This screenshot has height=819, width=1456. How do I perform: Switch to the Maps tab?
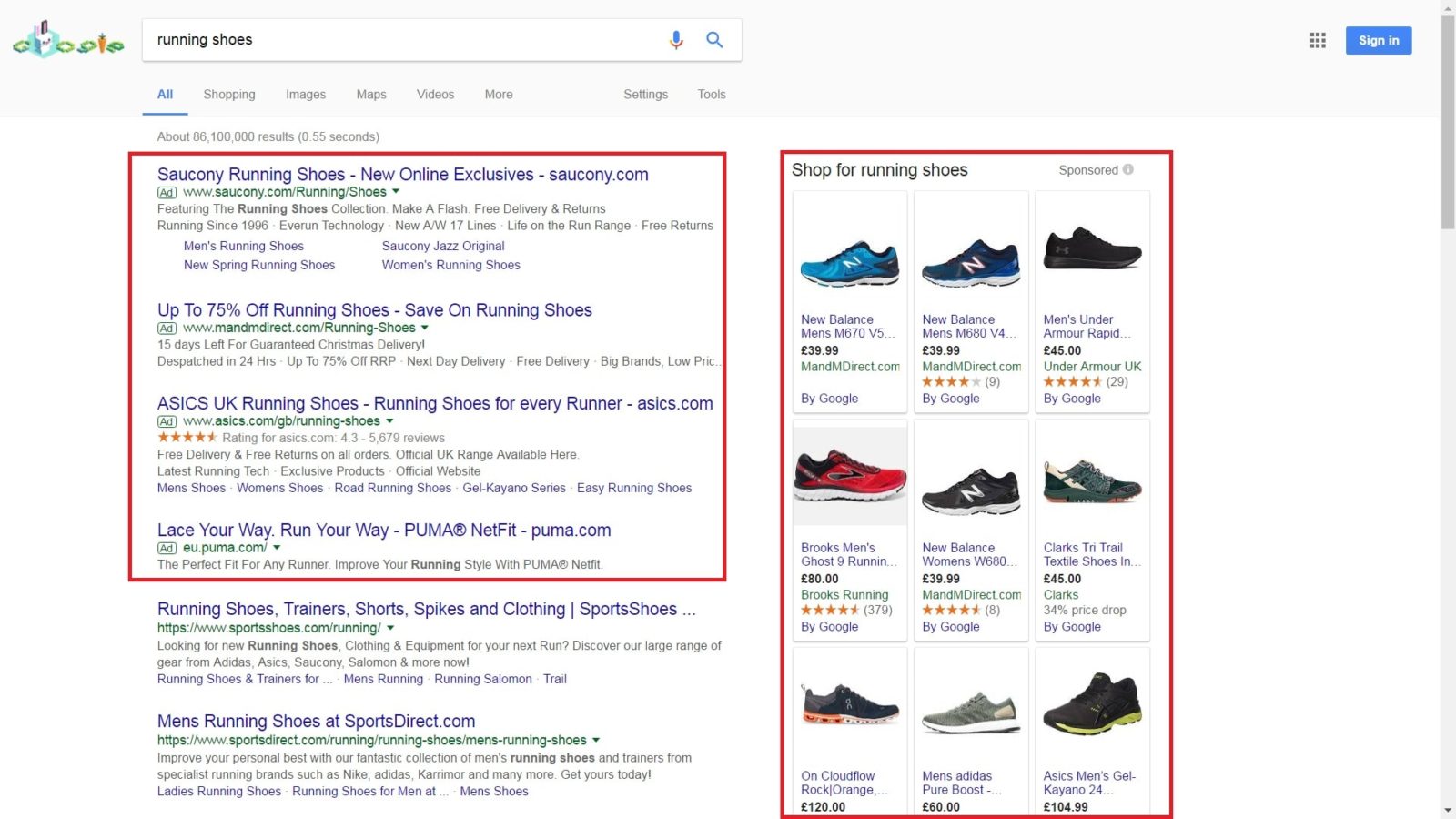click(371, 94)
